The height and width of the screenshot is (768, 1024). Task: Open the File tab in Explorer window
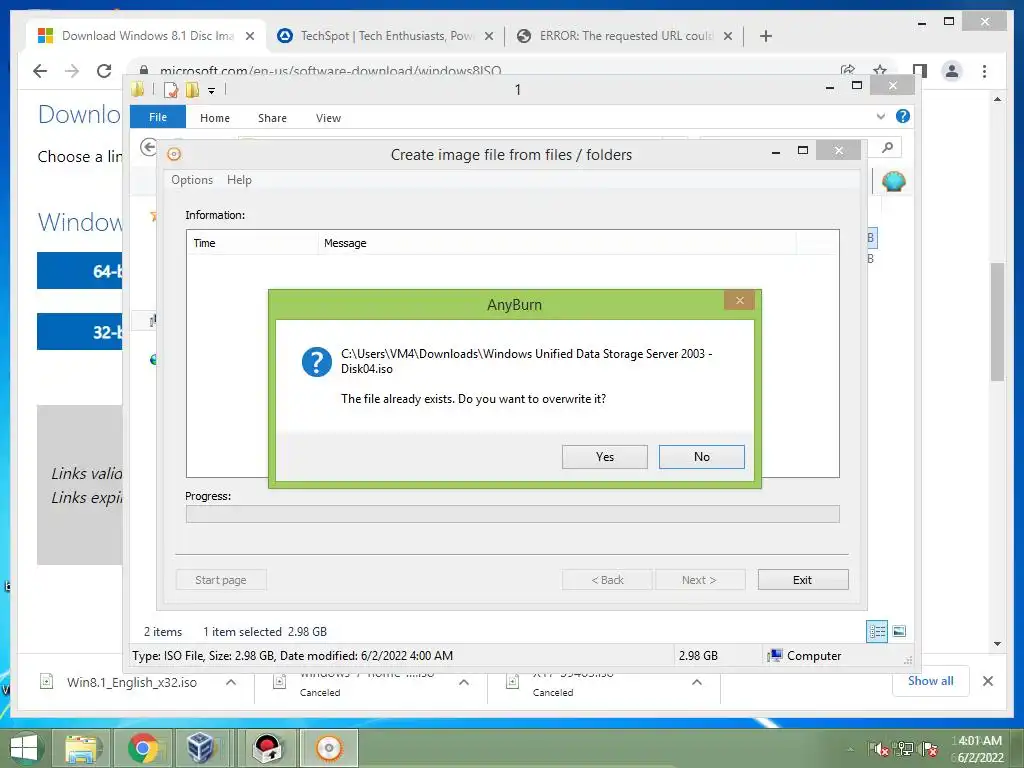click(158, 117)
